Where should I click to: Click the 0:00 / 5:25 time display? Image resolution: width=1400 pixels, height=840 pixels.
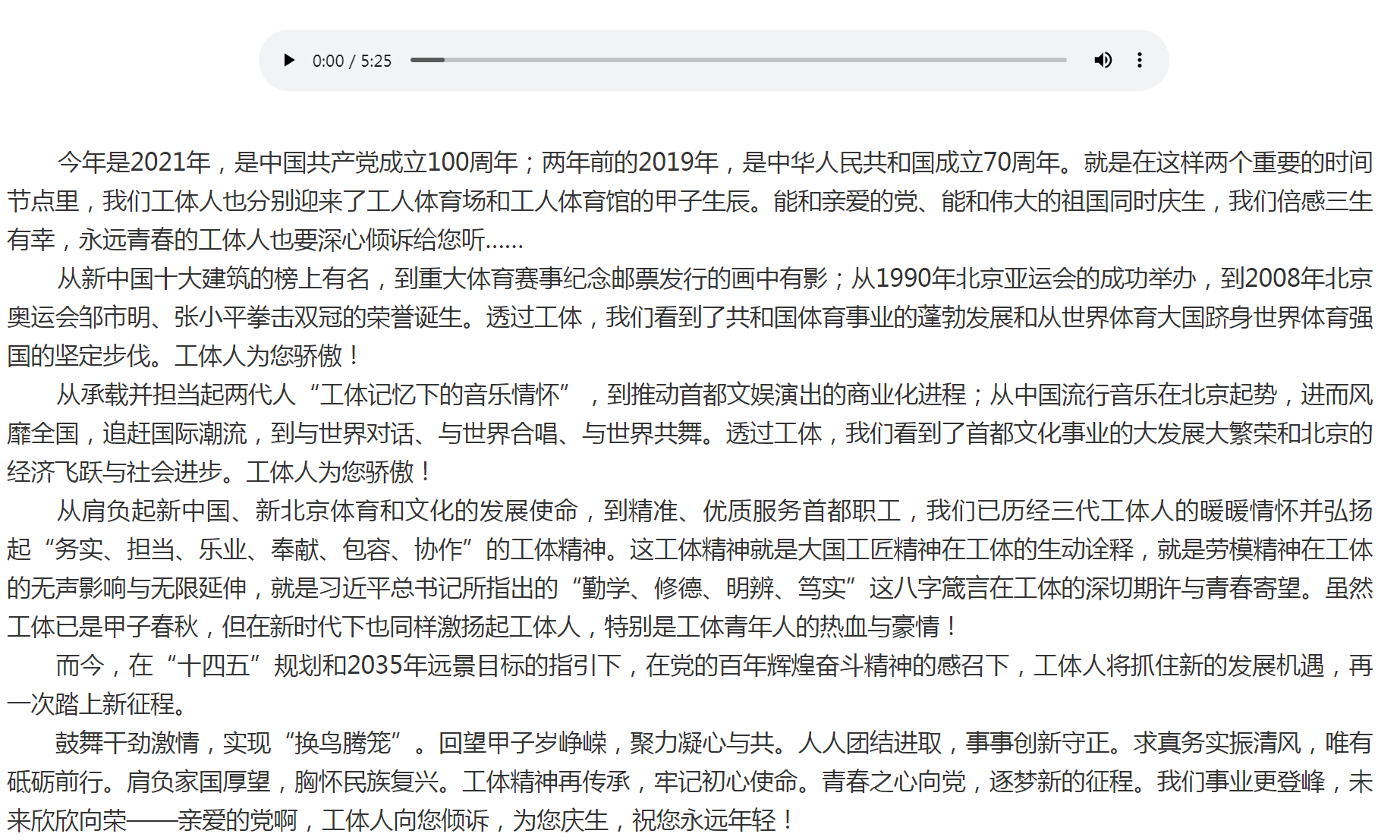click(351, 61)
